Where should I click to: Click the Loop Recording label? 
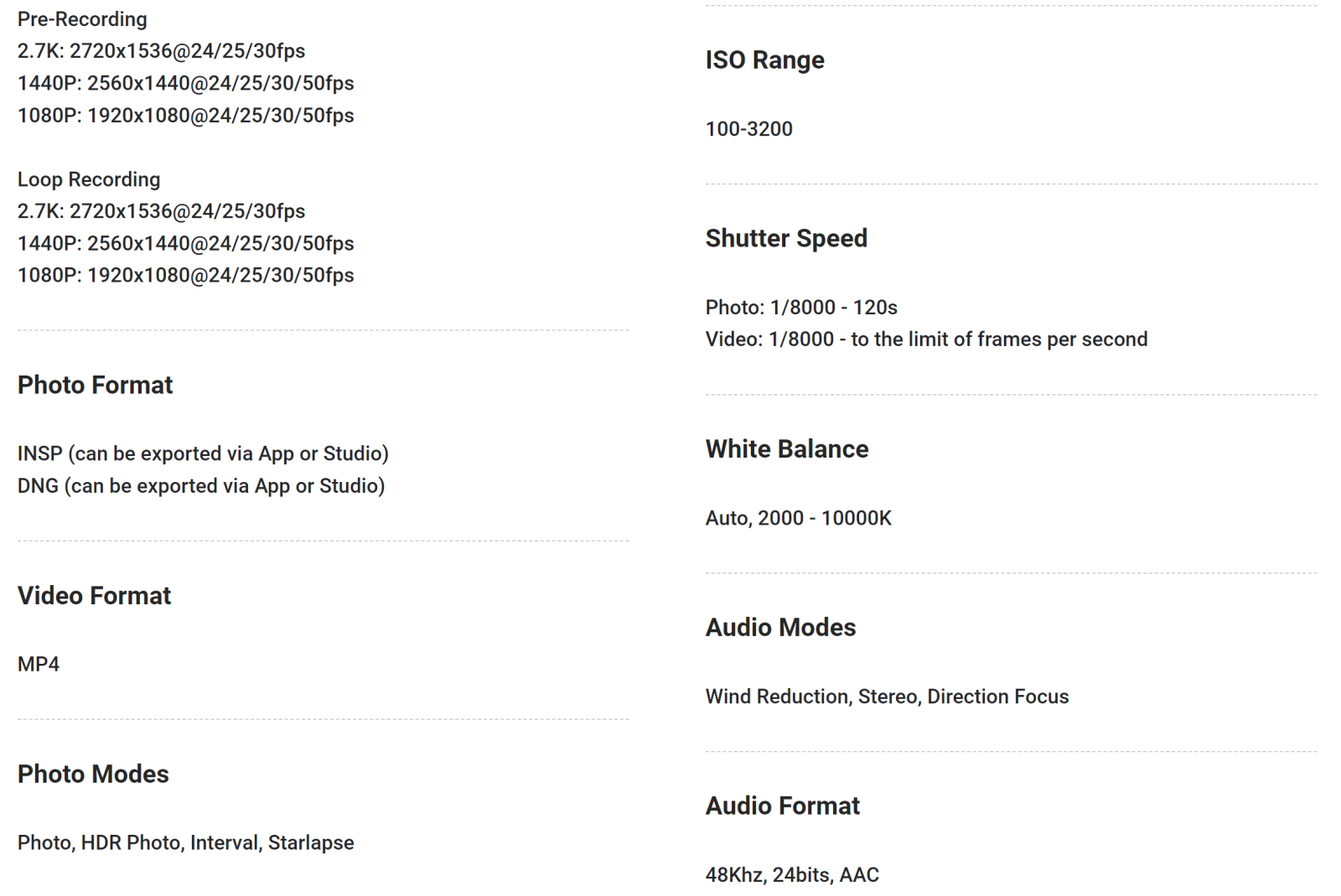point(89,179)
